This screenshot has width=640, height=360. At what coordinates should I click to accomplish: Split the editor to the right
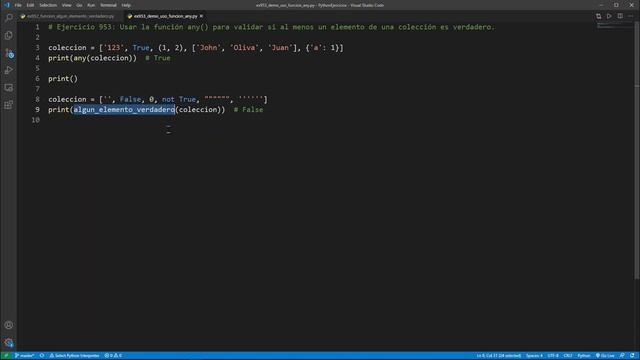[620, 16]
